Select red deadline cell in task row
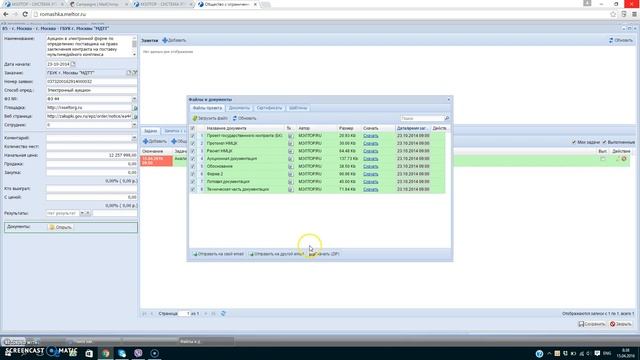Image resolution: width=640 pixels, height=360 pixels. pos(156,160)
